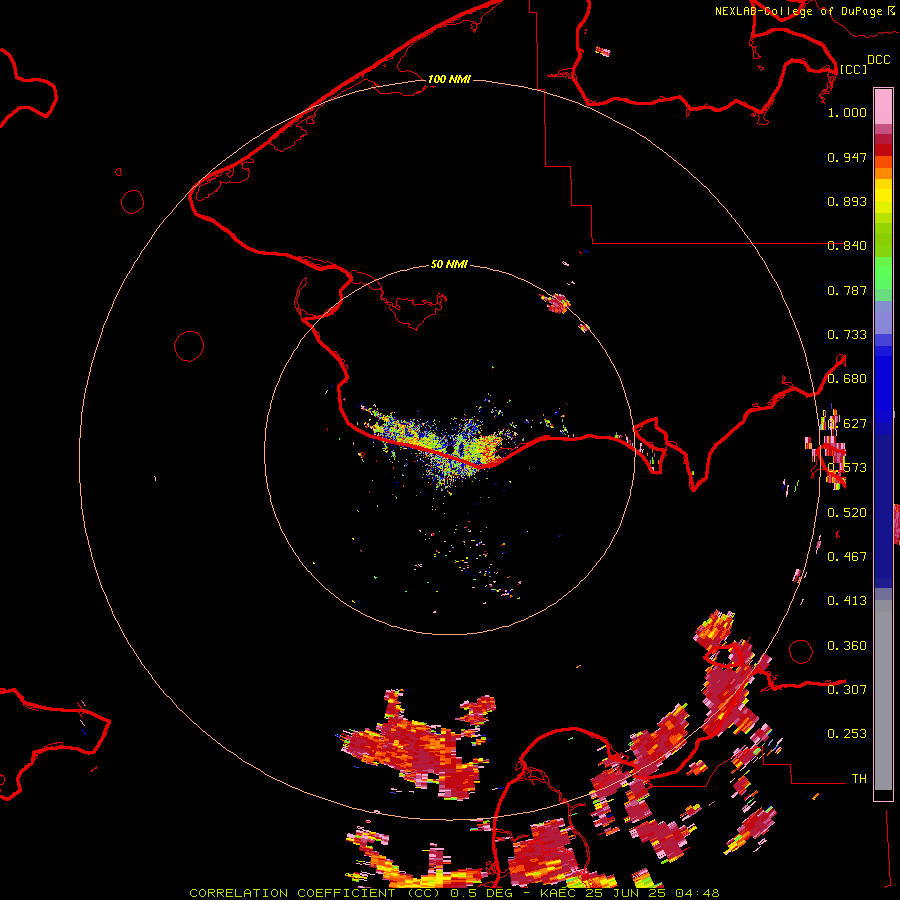Click the KAEC 25 JUN 25 04:48 timestamp
Image resolution: width=900 pixels, height=900 pixels.
tap(630, 893)
